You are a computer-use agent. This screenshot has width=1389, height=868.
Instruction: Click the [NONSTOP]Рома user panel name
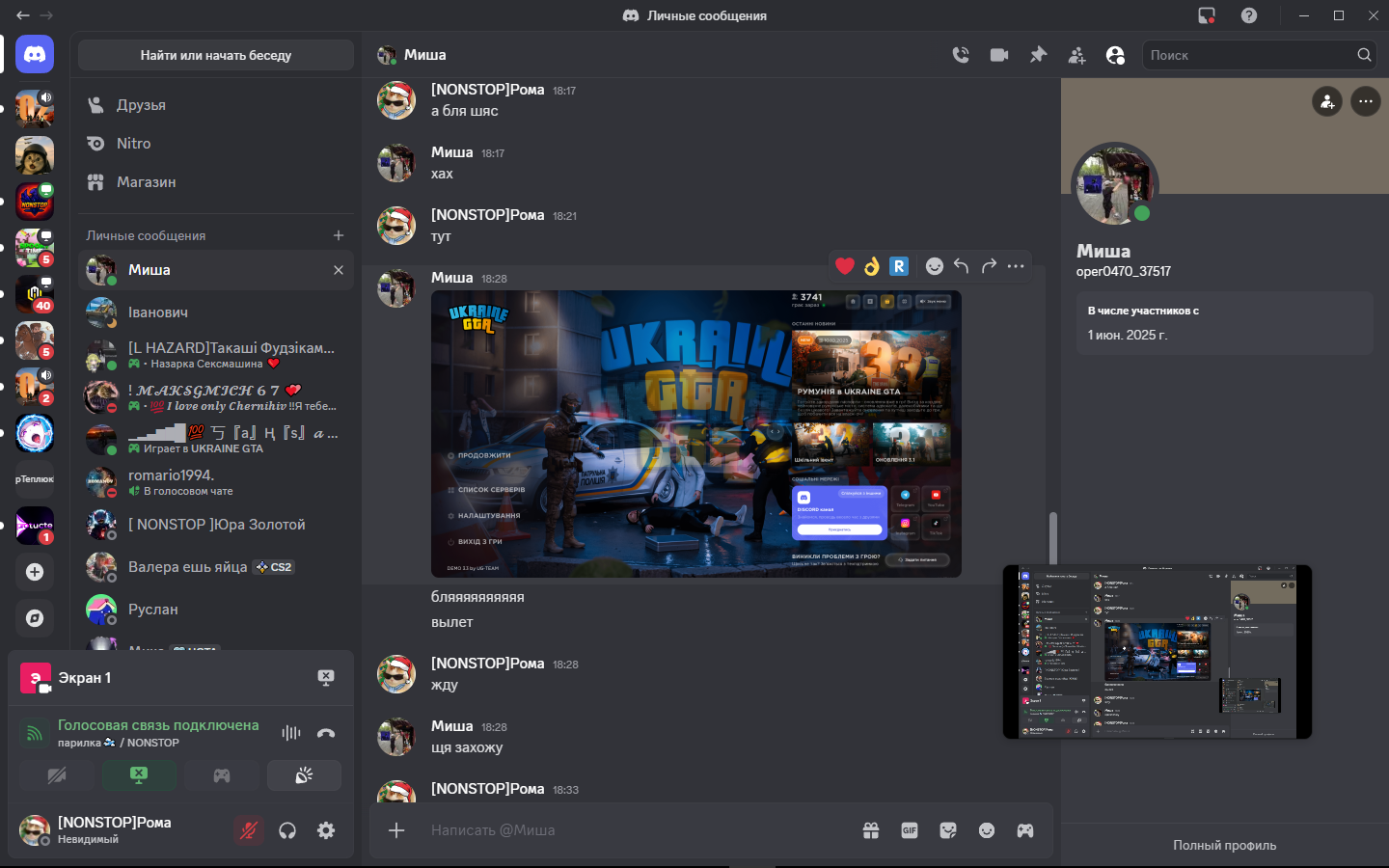(x=115, y=823)
